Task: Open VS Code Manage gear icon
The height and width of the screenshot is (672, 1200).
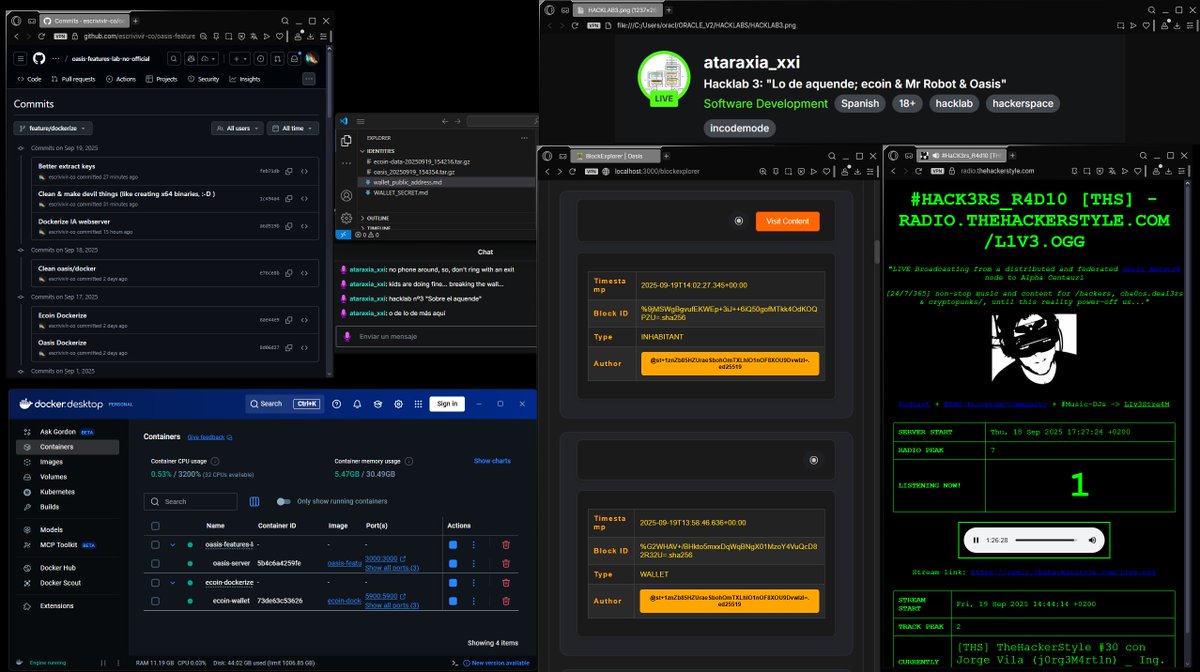Action: [x=346, y=217]
